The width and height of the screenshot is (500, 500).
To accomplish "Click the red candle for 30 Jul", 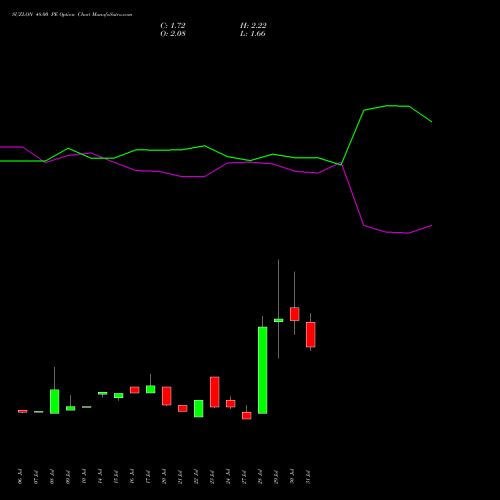I will 295,314.
